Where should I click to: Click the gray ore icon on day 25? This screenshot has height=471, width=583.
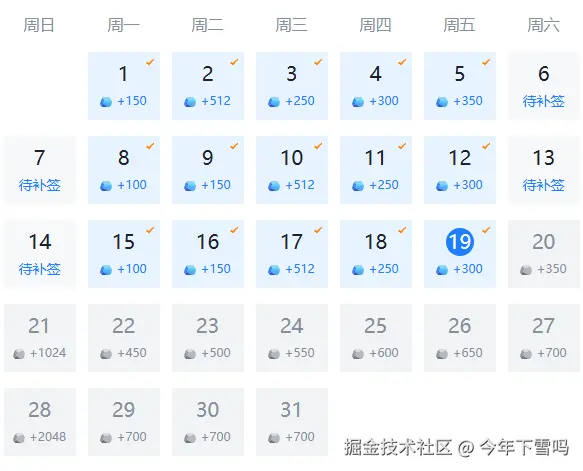tap(358, 354)
